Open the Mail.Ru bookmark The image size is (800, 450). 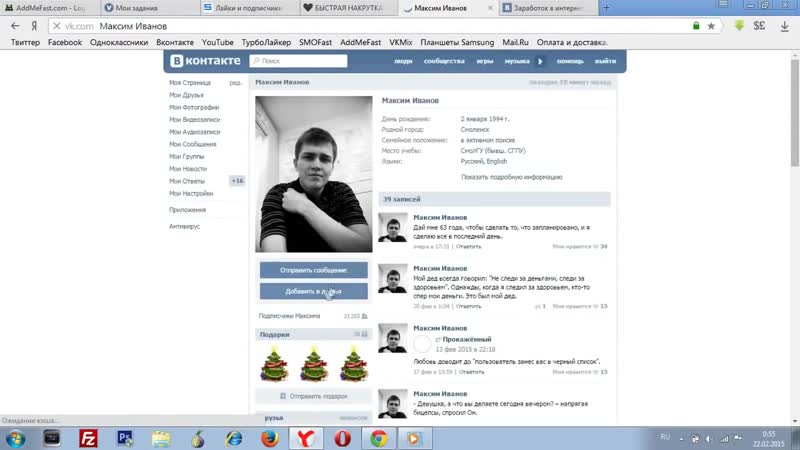click(515, 42)
